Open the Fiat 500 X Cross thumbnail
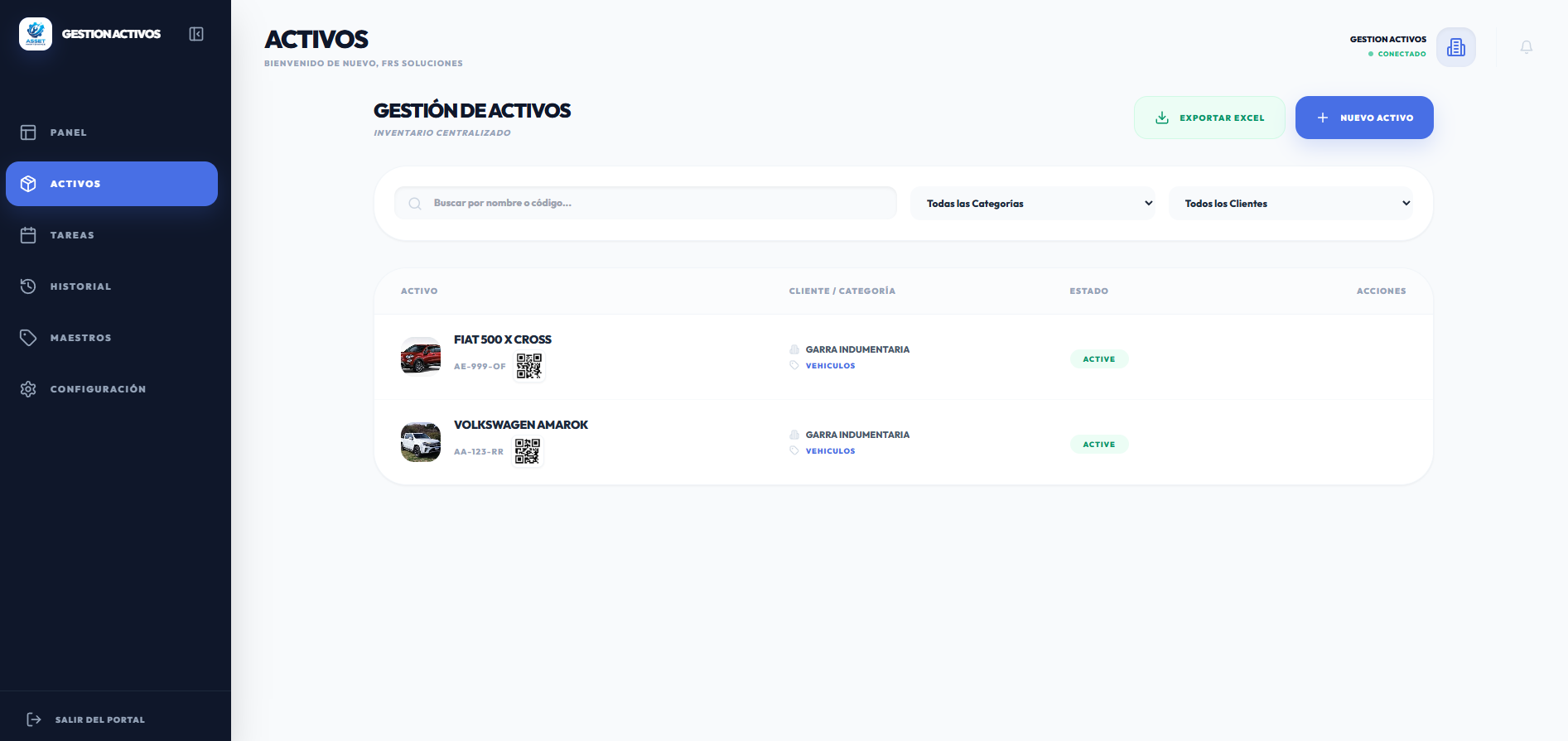Image resolution: width=1568 pixels, height=741 pixels. [x=421, y=357]
